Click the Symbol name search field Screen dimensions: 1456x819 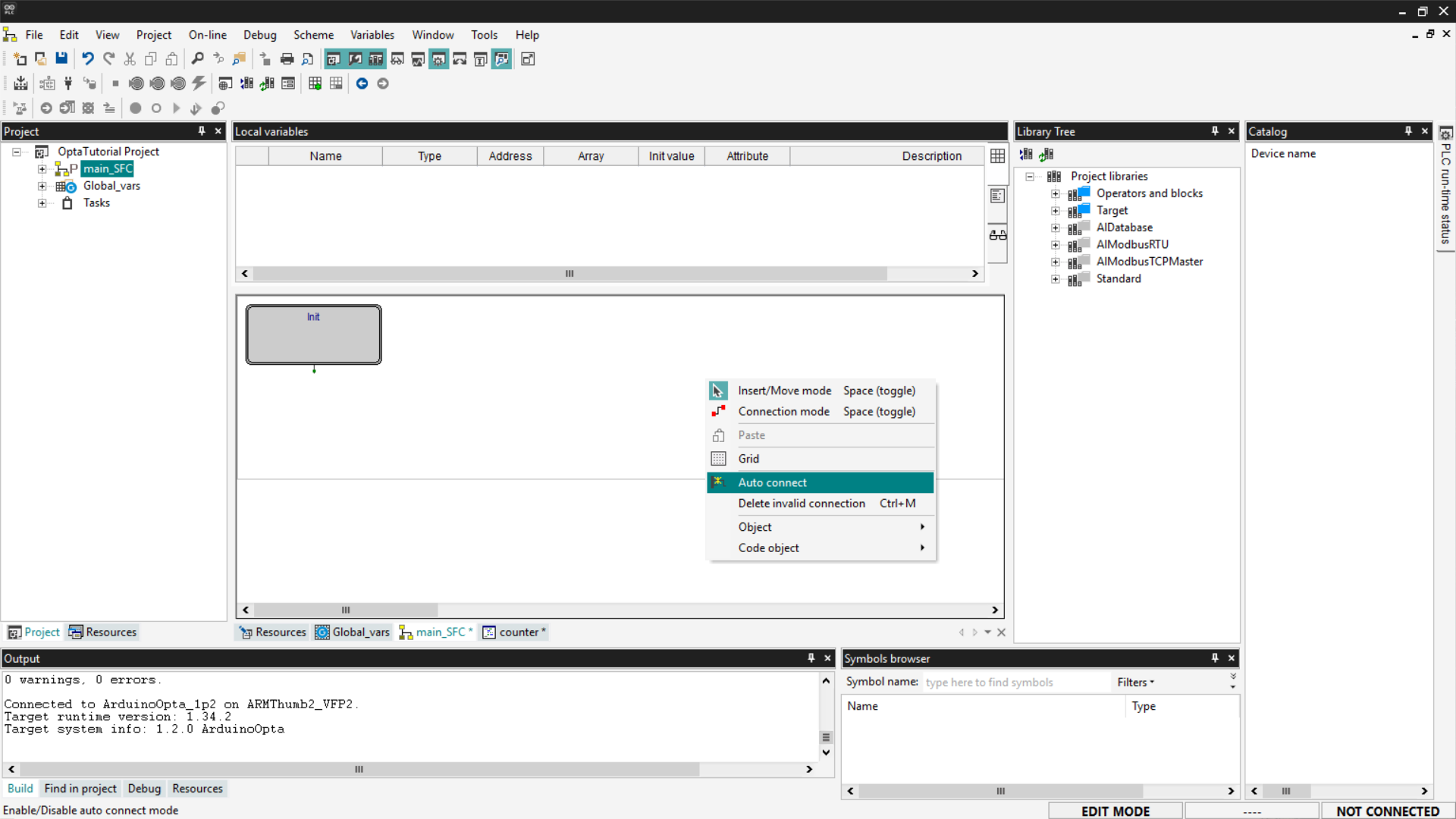[x=1015, y=682]
